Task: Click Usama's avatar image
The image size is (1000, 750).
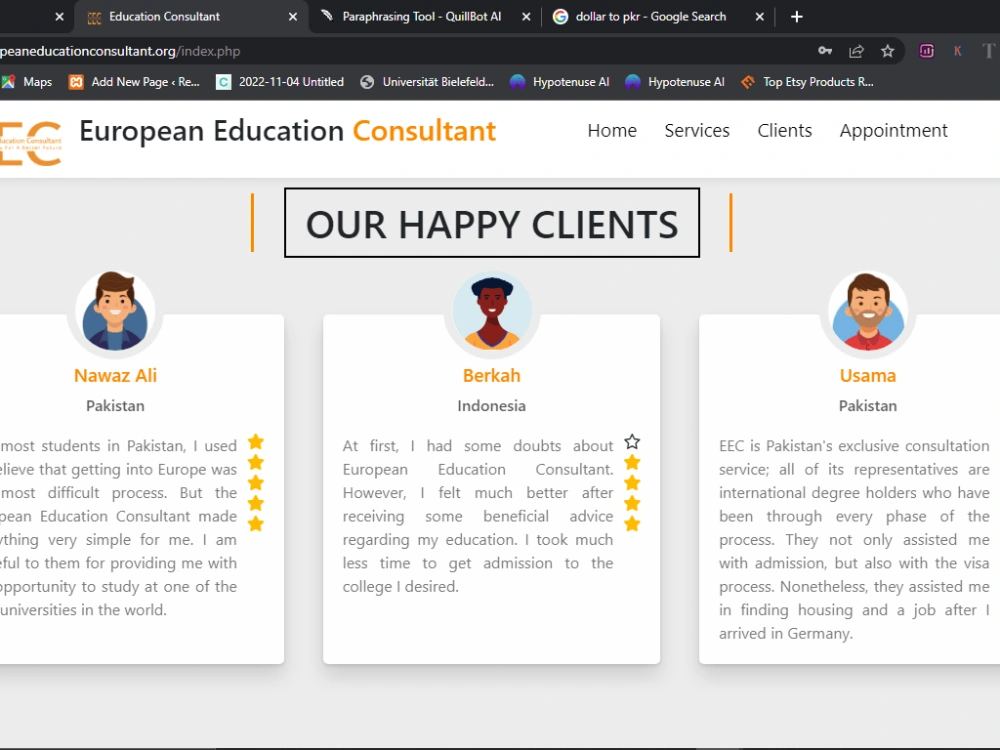Action: point(868,312)
